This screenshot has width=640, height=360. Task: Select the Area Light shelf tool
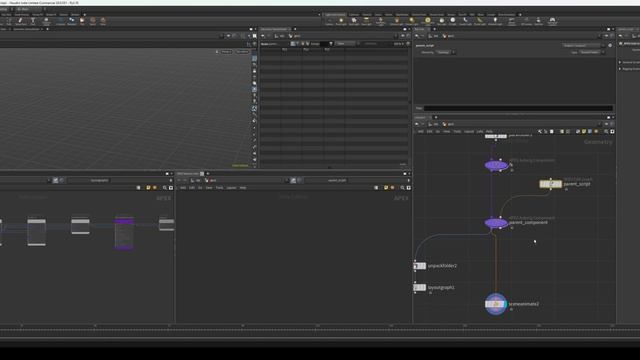pos(367,21)
